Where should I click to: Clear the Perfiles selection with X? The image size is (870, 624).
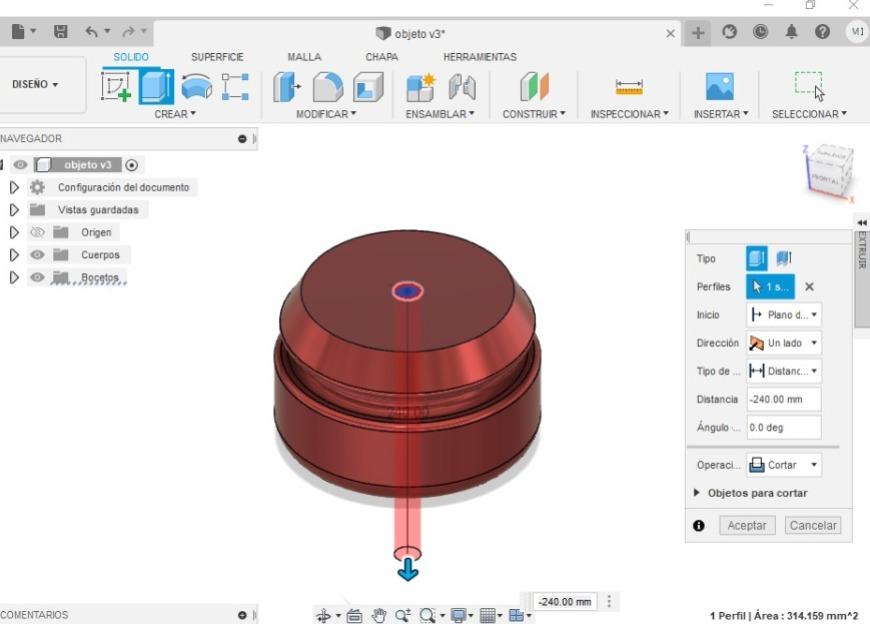point(809,287)
